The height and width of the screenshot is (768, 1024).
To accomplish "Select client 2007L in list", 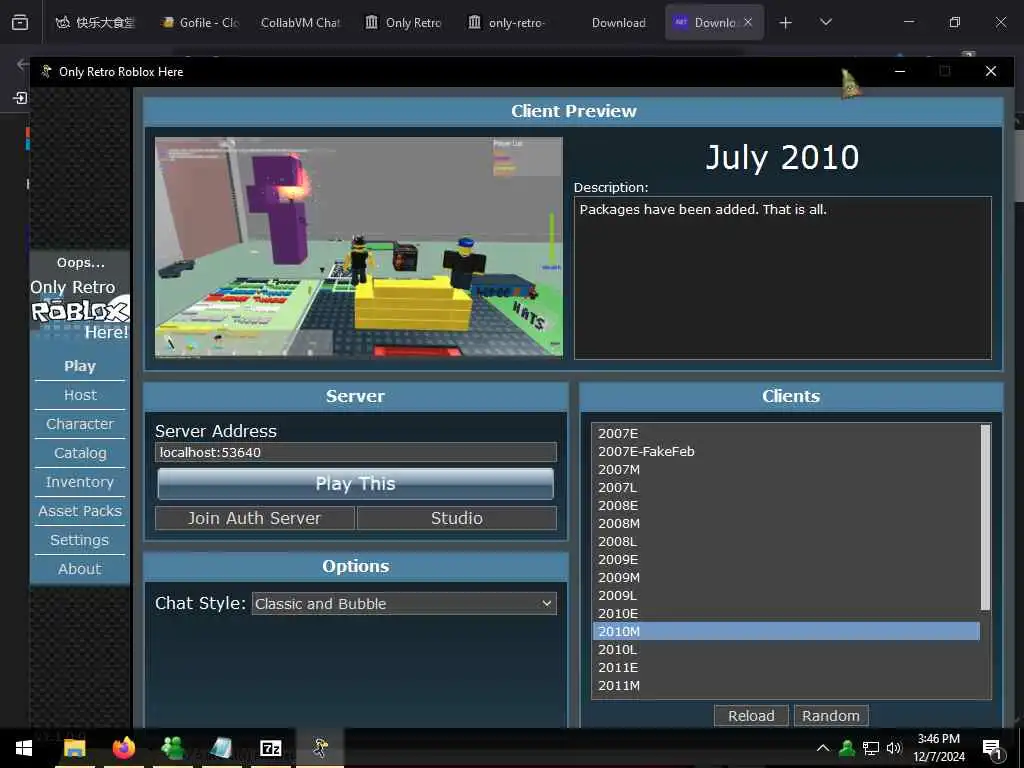I will pyautogui.click(x=786, y=487).
